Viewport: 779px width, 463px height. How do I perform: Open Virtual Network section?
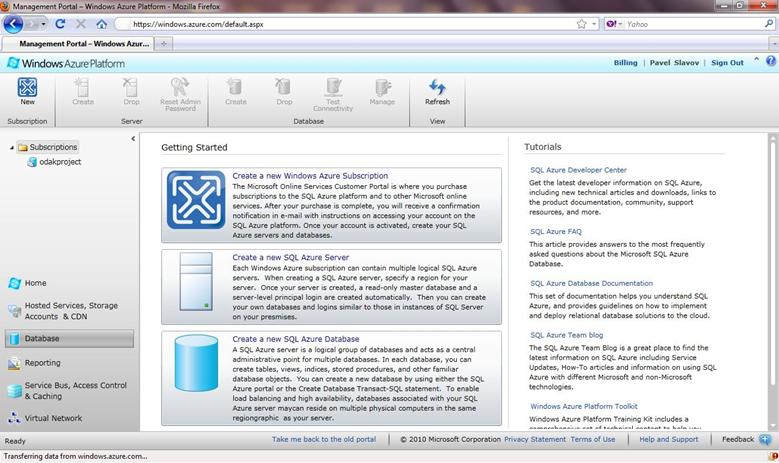tap(45, 418)
